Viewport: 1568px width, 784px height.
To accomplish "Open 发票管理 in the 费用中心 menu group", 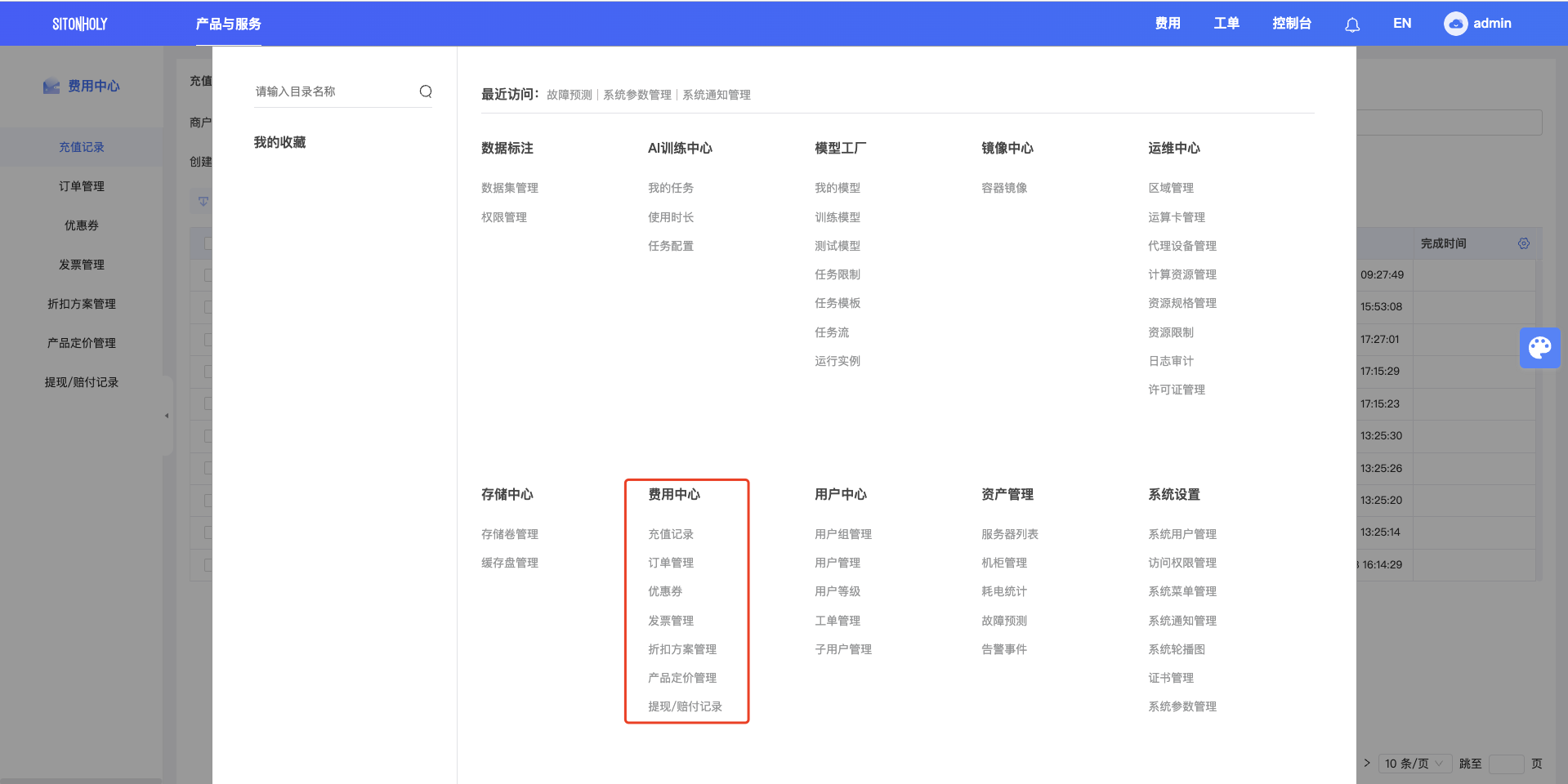I will coord(671,621).
